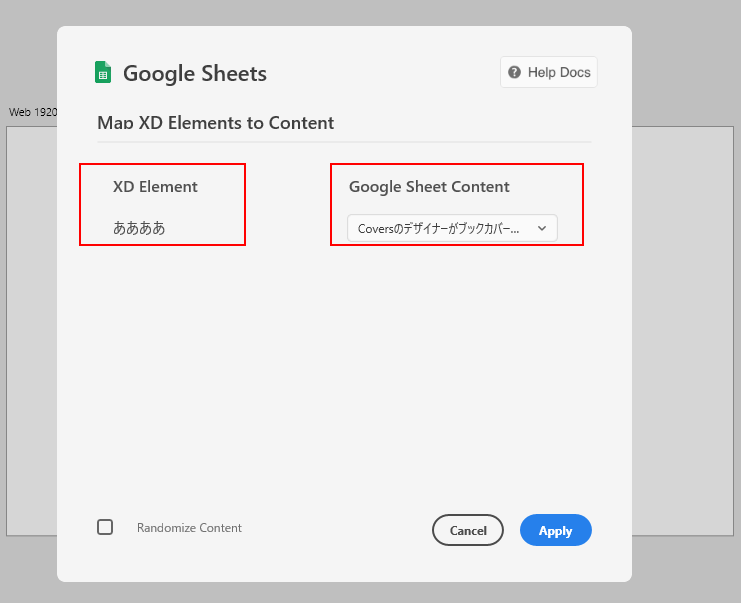The height and width of the screenshot is (603, 741).
Task: Click the Randomize Content label text
Action: point(189,527)
